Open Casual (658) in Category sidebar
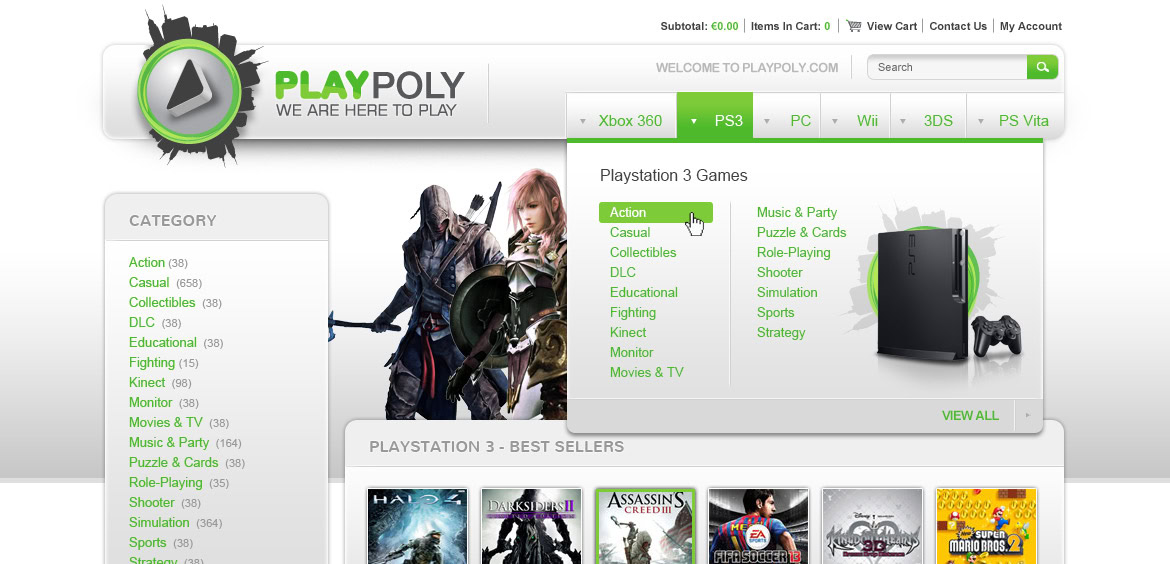1170x564 pixels. 166,283
